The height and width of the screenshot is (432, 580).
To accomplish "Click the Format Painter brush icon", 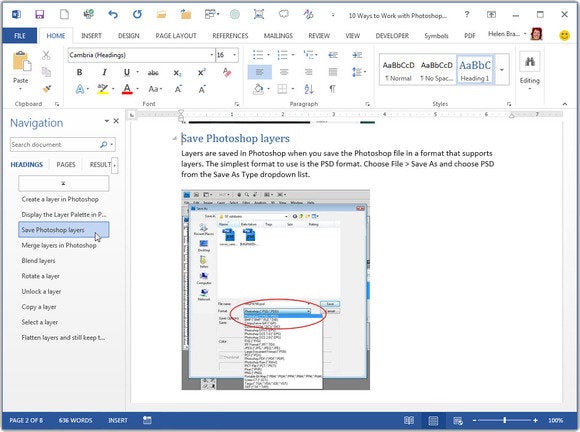I will 46,88.
